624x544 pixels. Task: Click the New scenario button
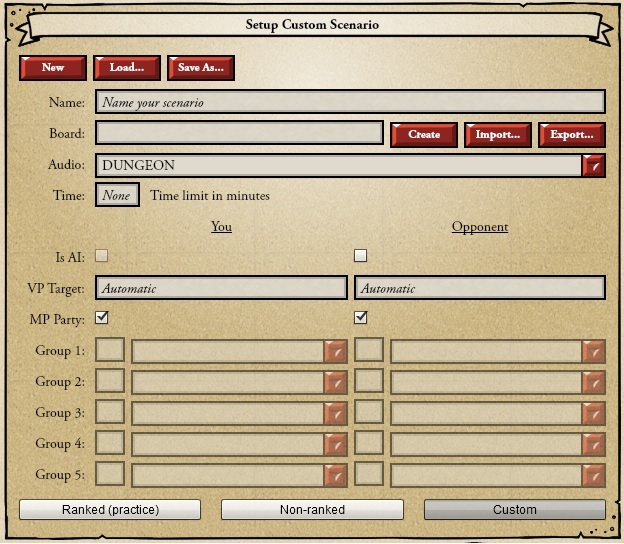pyautogui.click(x=53, y=68)
